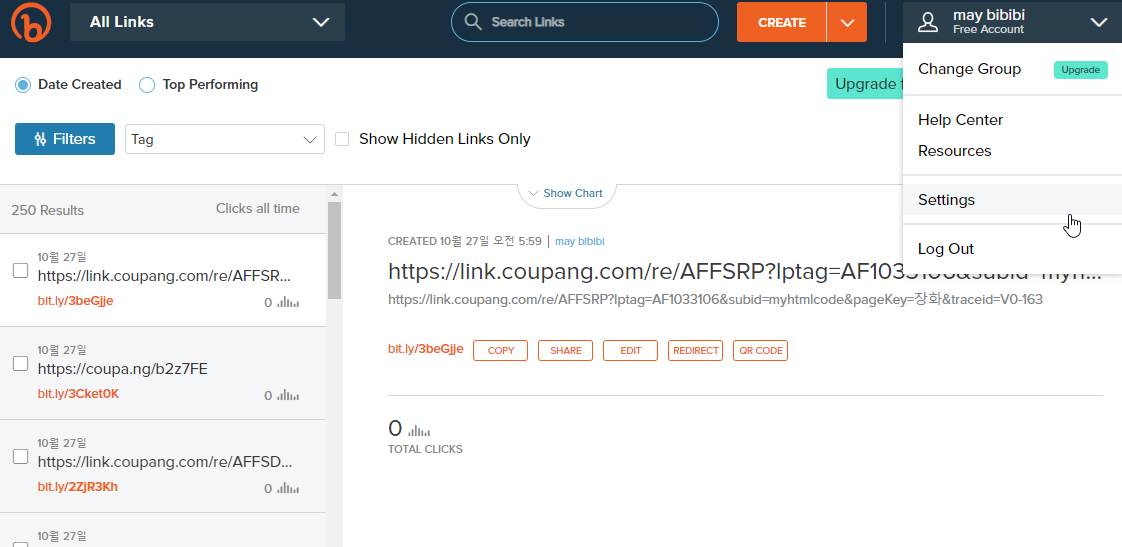Select the https://coupa.ng/b2z7FE list title
This screenshot has height=547, width=1122.
(122, 369)
